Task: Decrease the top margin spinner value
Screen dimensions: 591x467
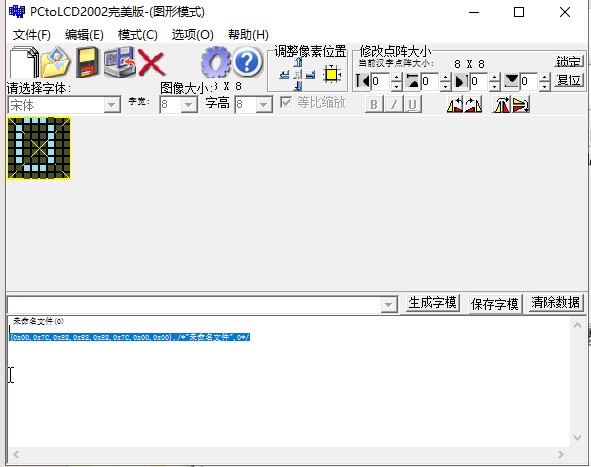Action: coord(446,86)
